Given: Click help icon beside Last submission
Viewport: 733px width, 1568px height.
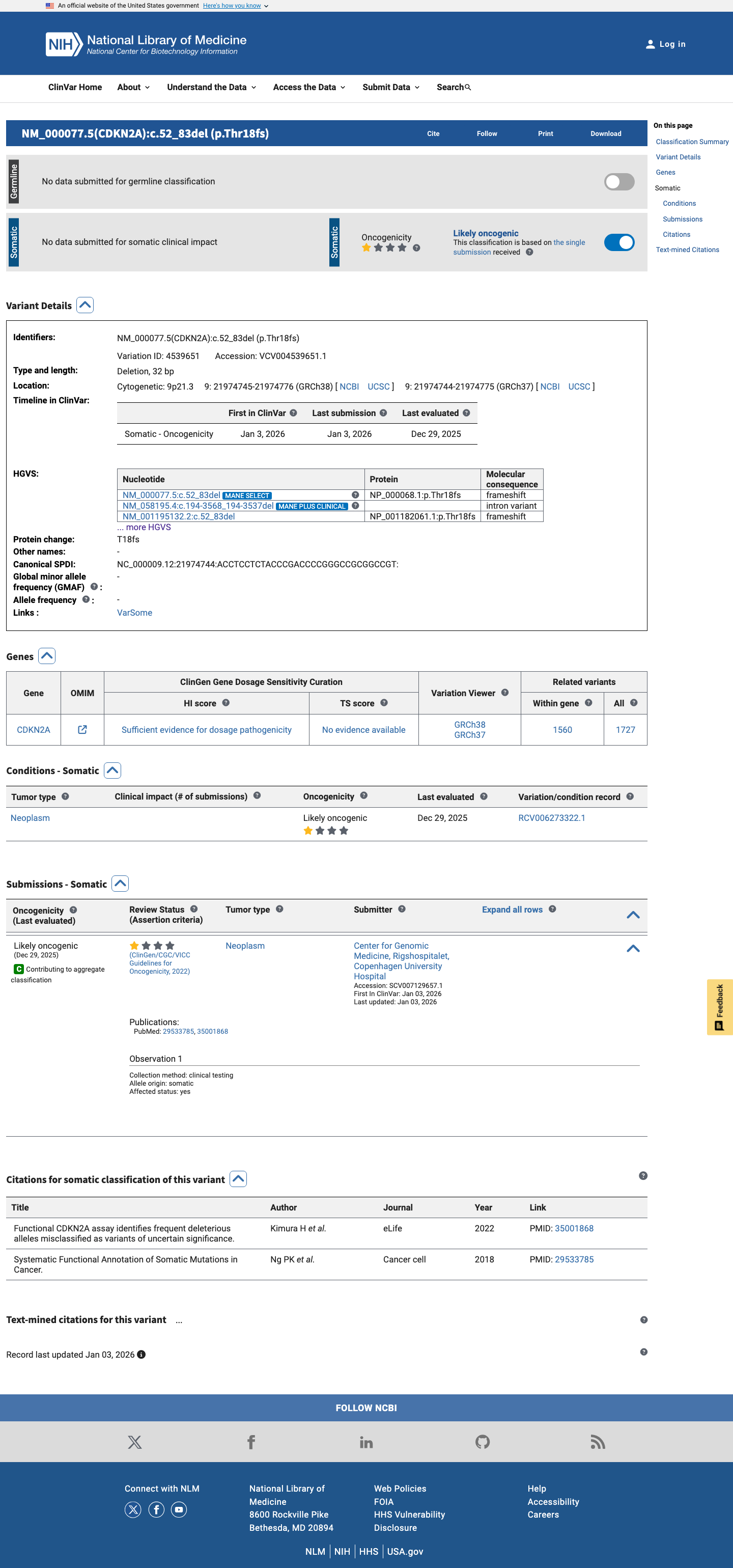Looking at the screenshot, I should pos(383,412).
